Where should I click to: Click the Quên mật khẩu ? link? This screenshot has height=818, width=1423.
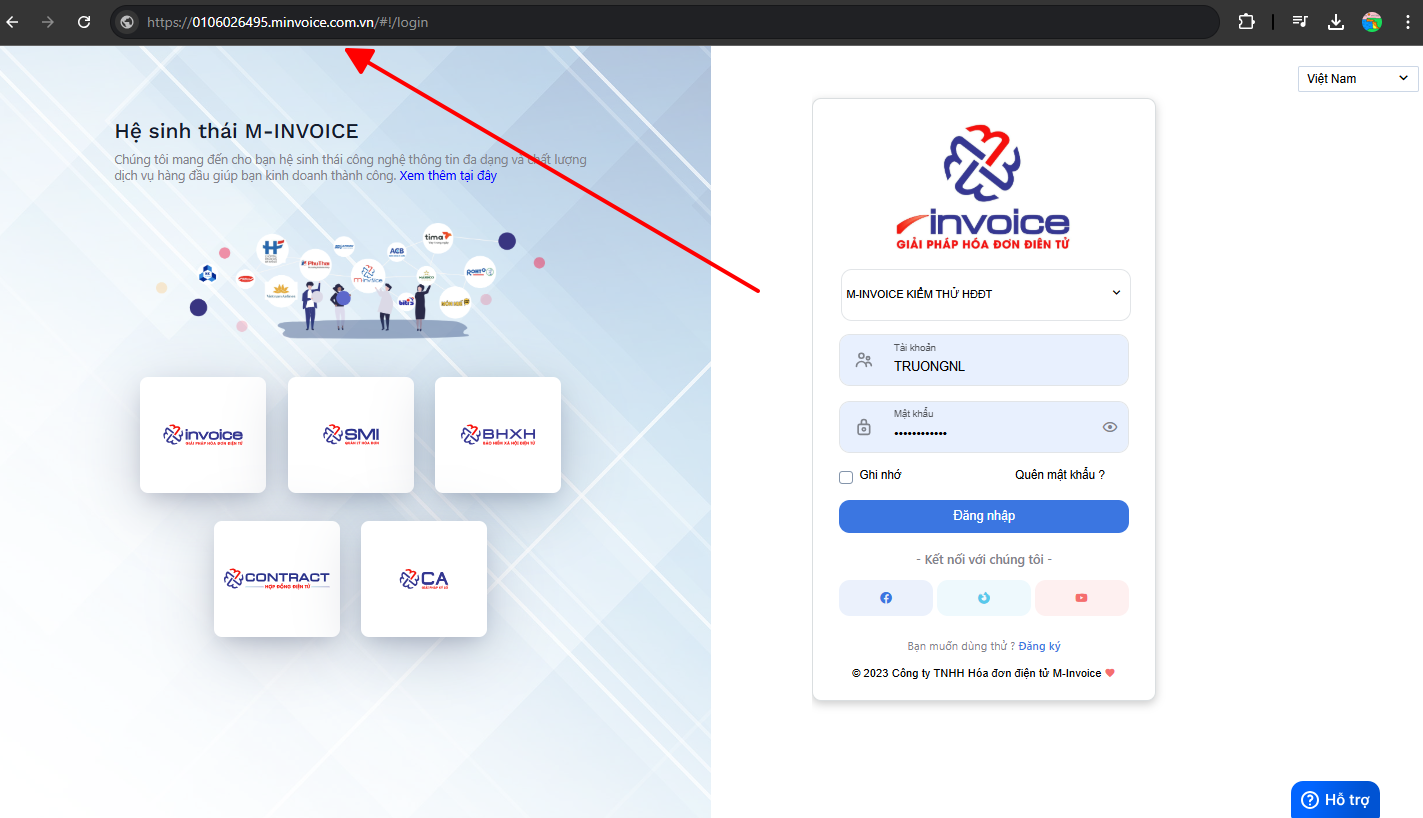coord(1060,475)
